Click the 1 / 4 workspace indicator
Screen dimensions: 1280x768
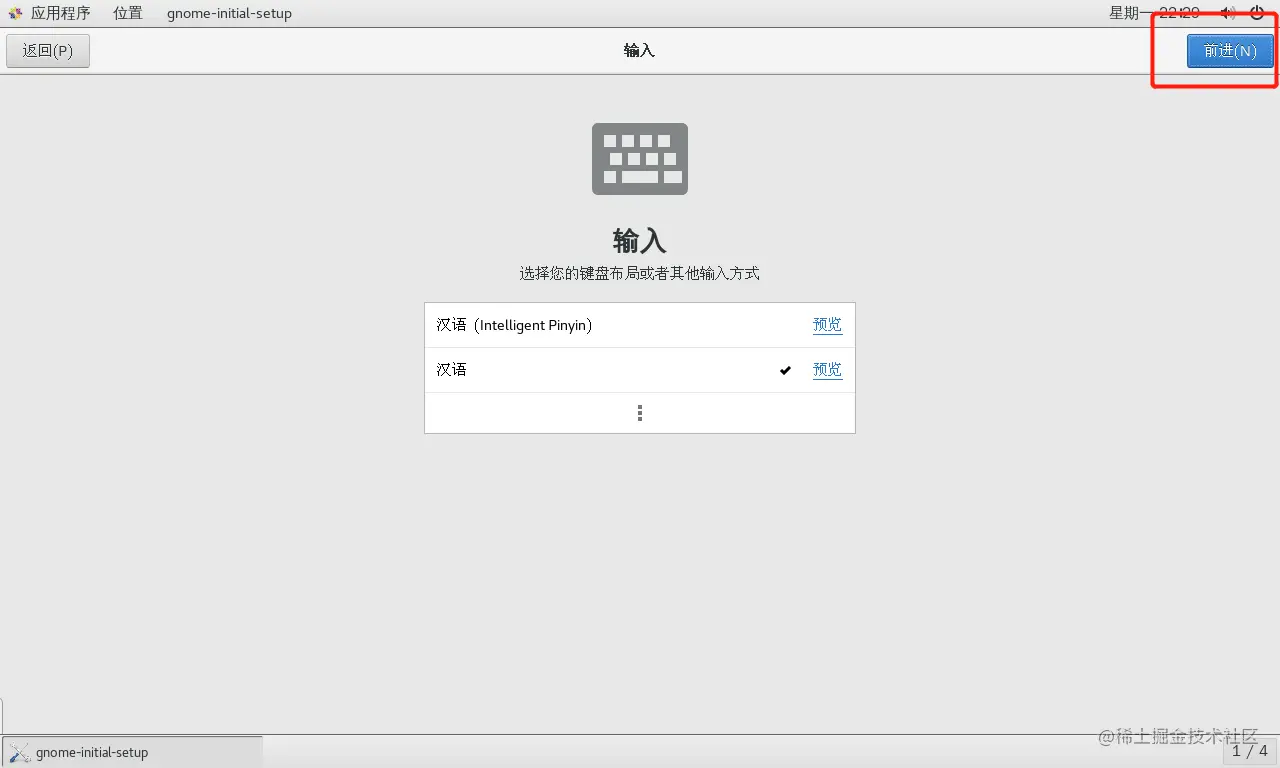click(1249, 751)
